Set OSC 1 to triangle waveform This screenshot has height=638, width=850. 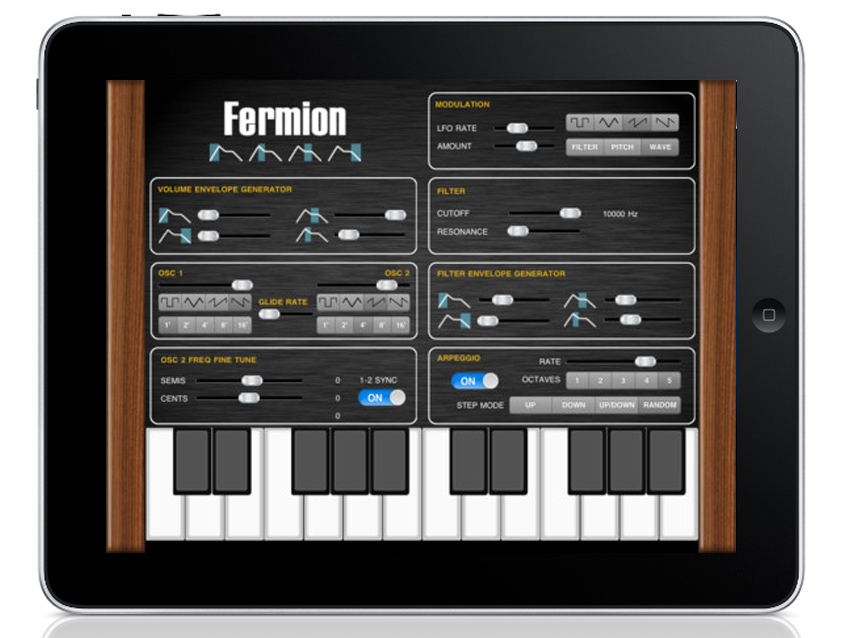click(194, 302)
